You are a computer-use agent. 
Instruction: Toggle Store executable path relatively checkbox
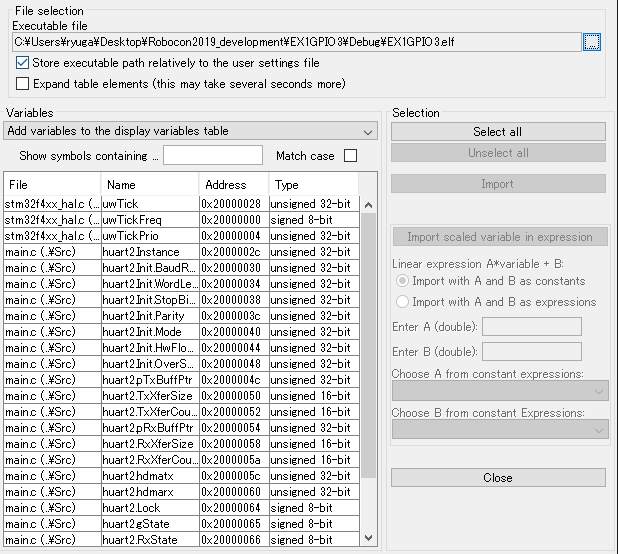(x=22, y=63)
